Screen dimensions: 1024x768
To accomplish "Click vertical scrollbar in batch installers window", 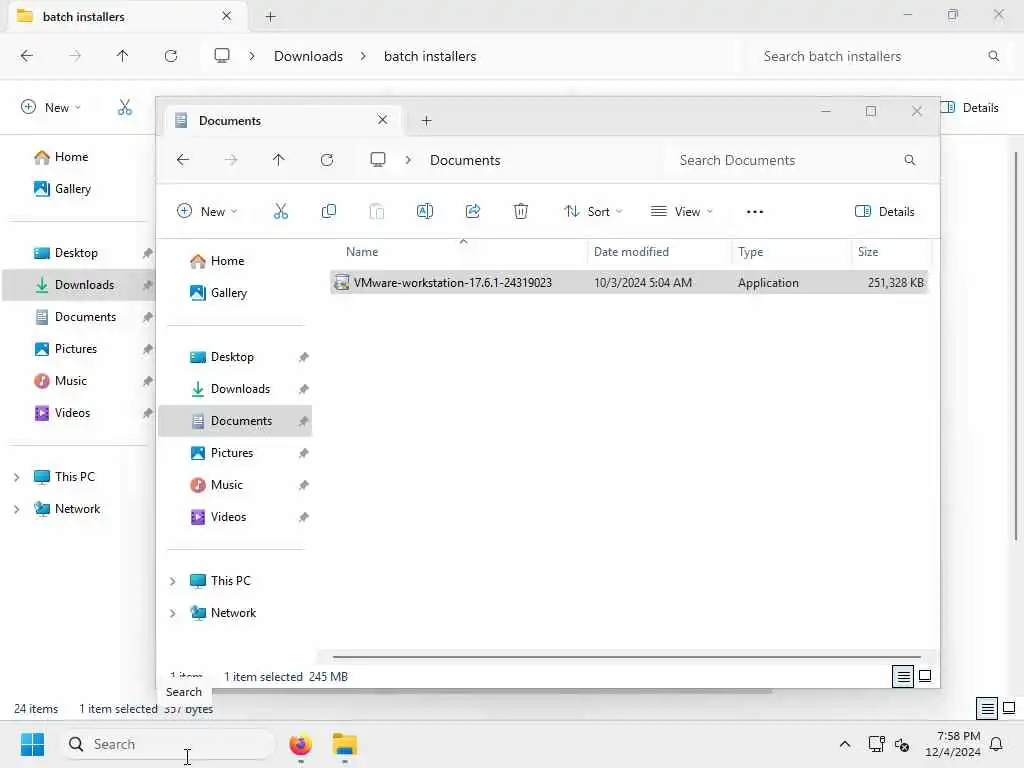I will [x=1016, y=346].
